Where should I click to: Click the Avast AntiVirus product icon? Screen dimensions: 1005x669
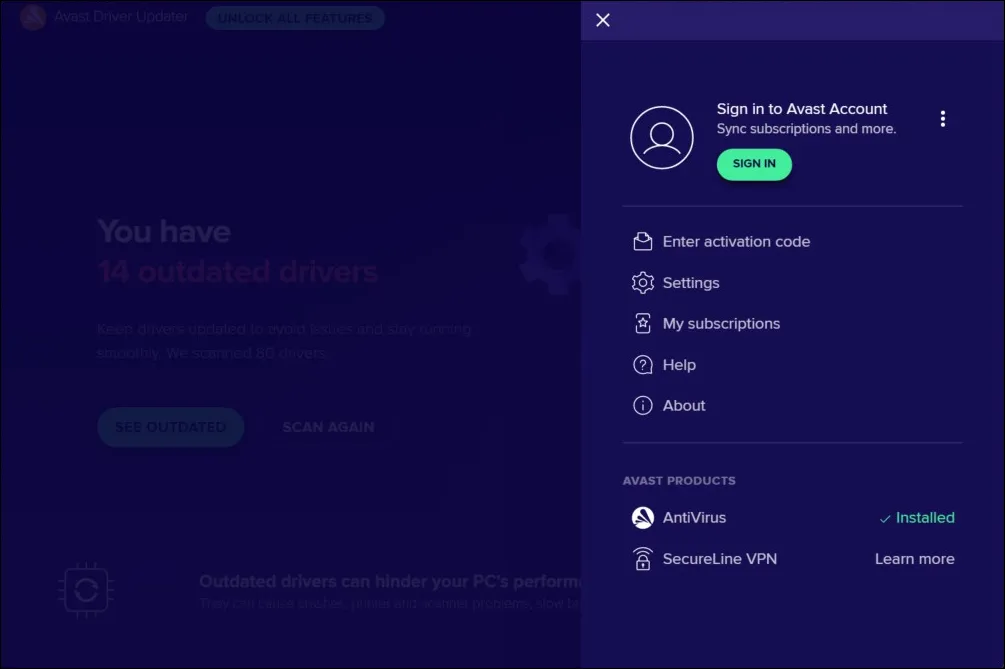pos(642,518)
